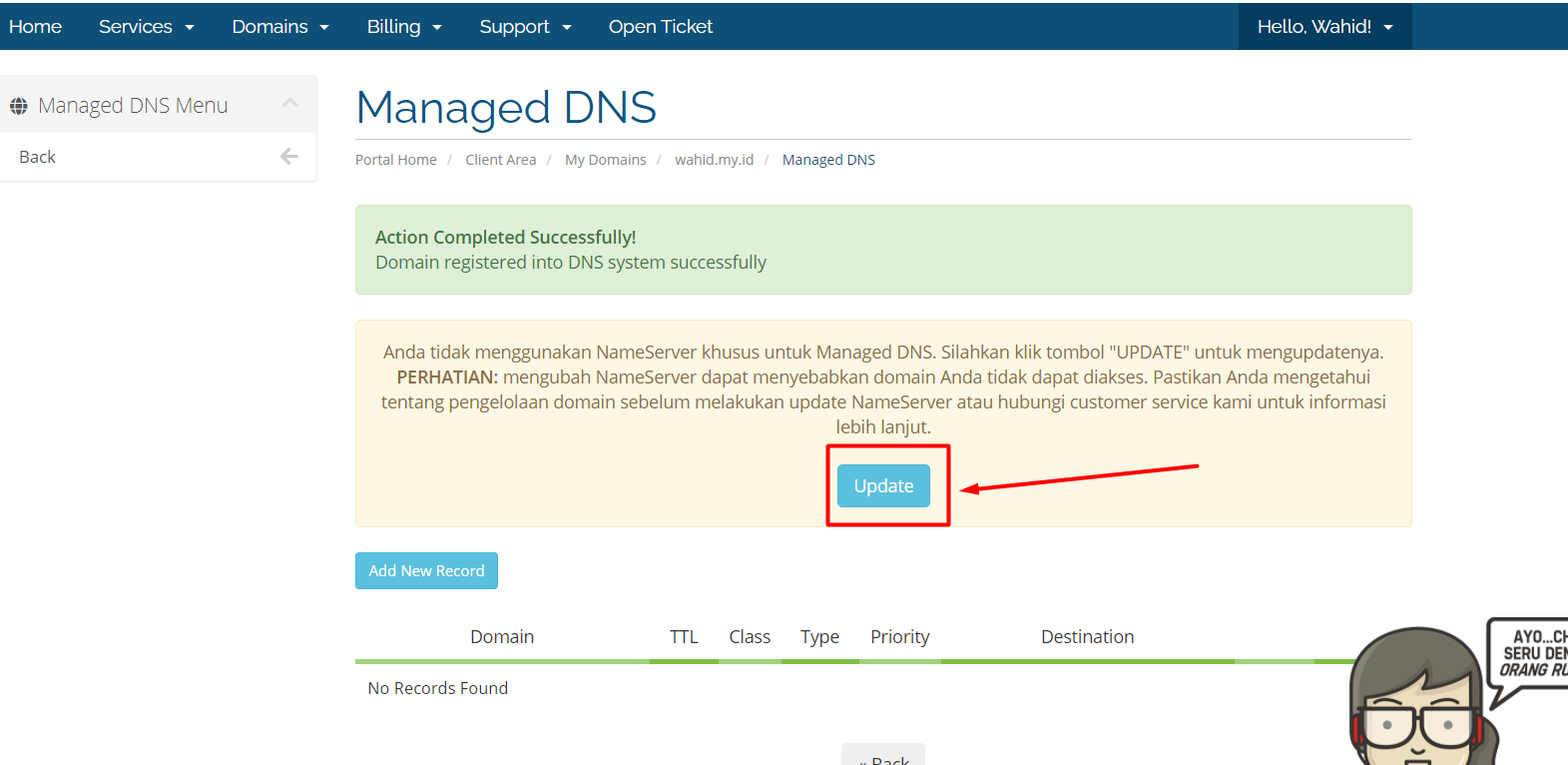
Task: Open the Billing dropdown menu
Action: tap(404, 27)
